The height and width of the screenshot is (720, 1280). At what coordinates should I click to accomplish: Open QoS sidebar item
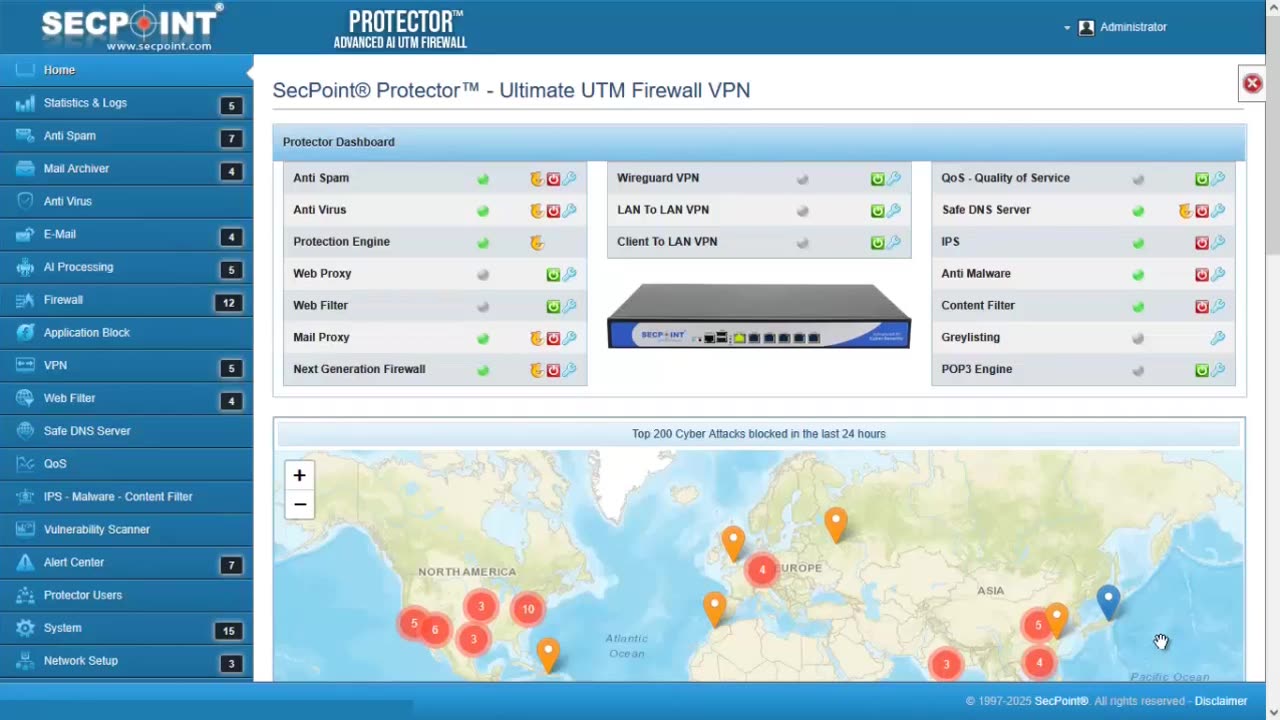pos(126,464)
